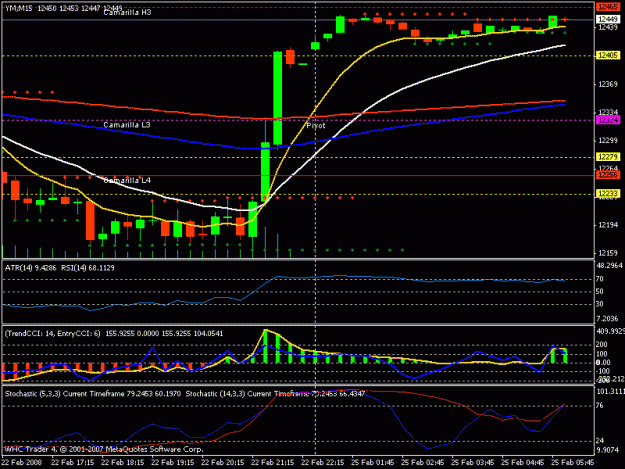Click the red 12256 price tag
625x469 pixels.
pos(607,175)
